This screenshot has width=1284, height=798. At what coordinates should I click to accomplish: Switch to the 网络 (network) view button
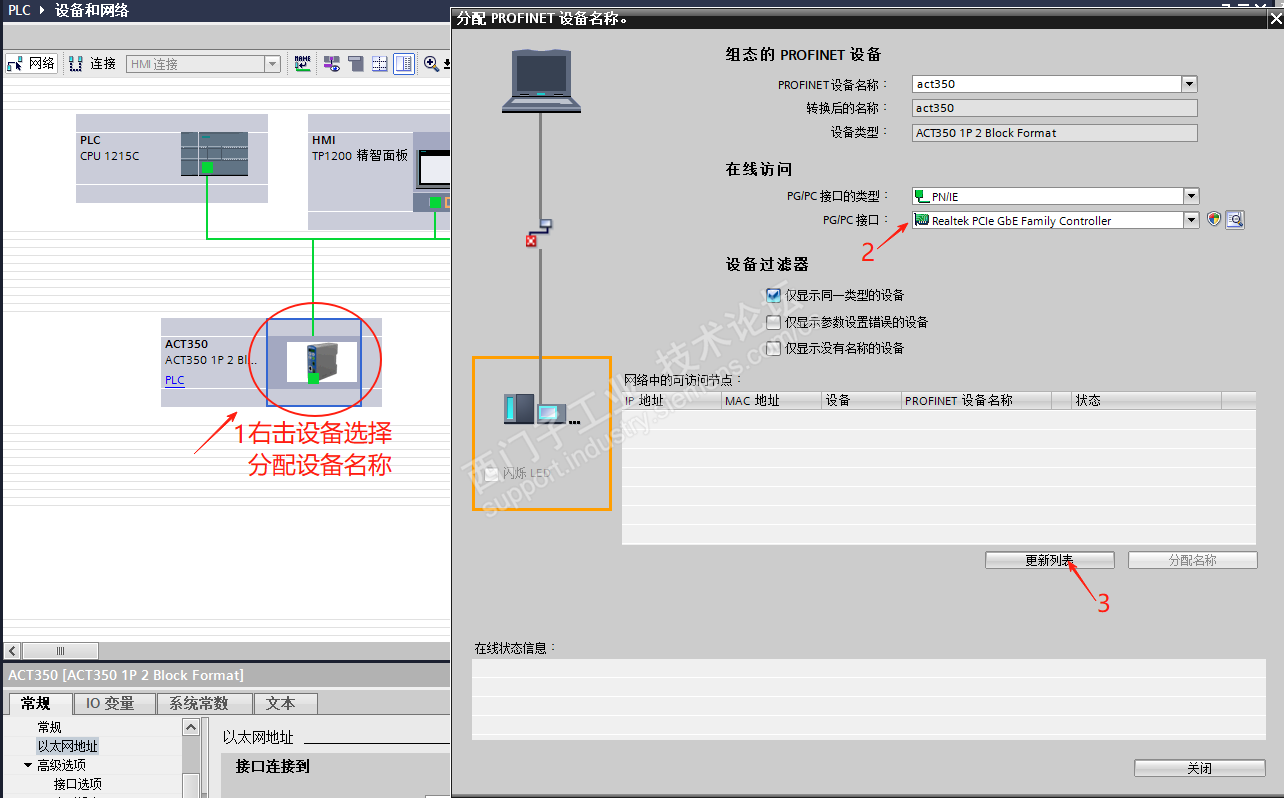(x=31, y=64)
